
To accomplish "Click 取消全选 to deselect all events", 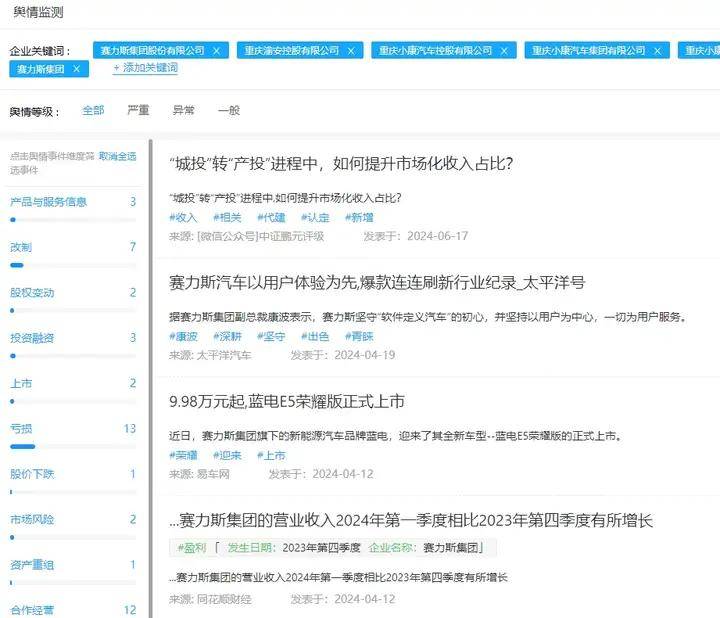I will pos(118,156).
